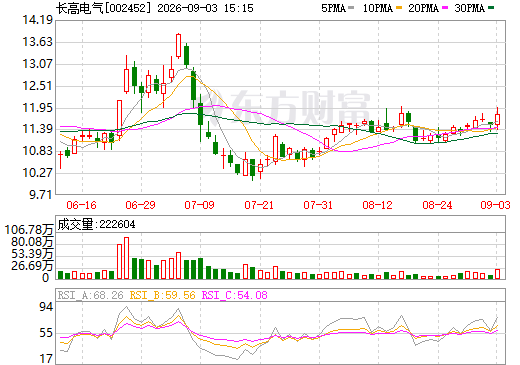Select the 08-24 date label
Image resolution: width=520 pixels, height=365 pixels.
point(437,205)
